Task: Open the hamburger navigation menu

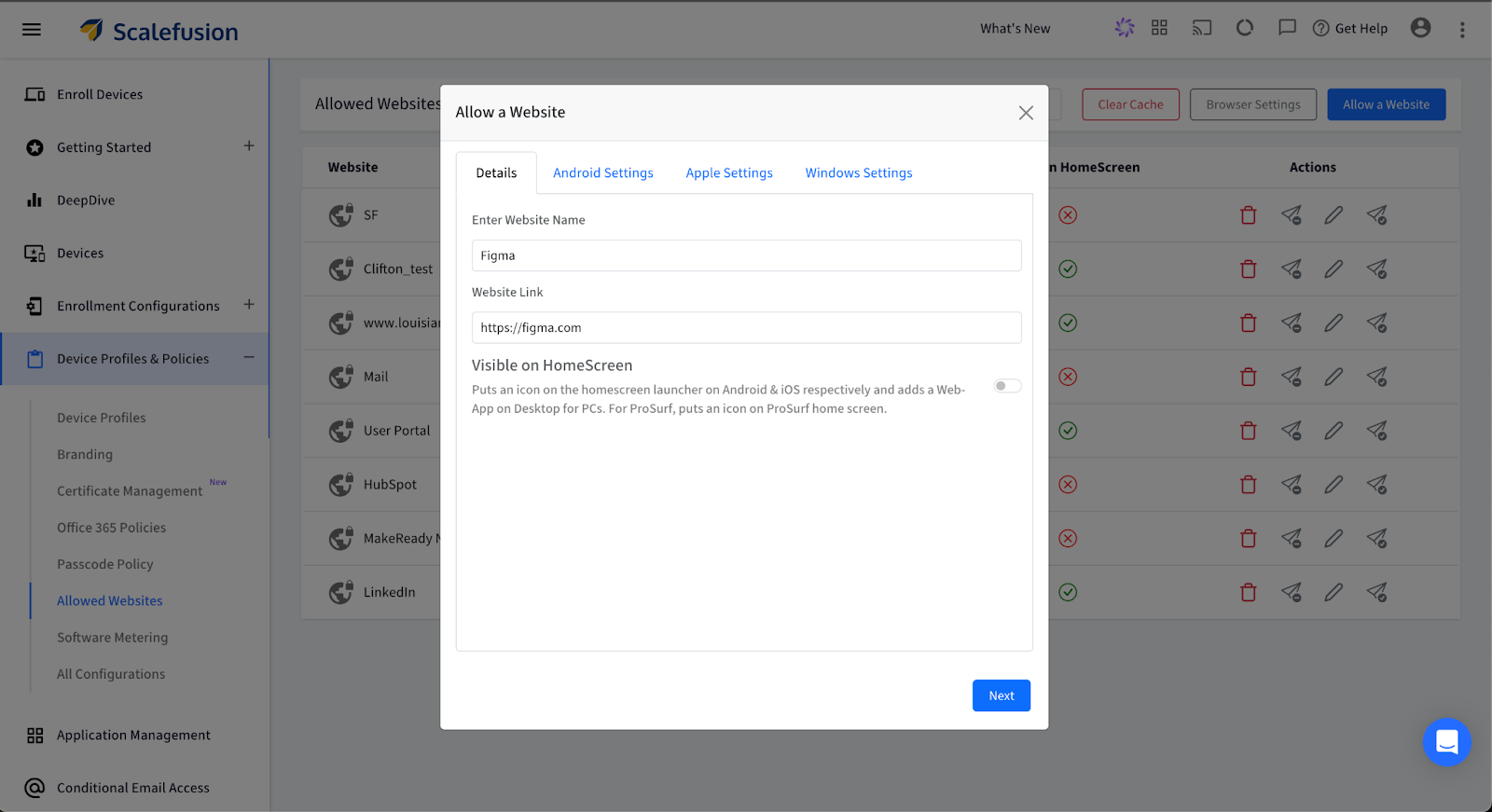Action: [32, 29]
